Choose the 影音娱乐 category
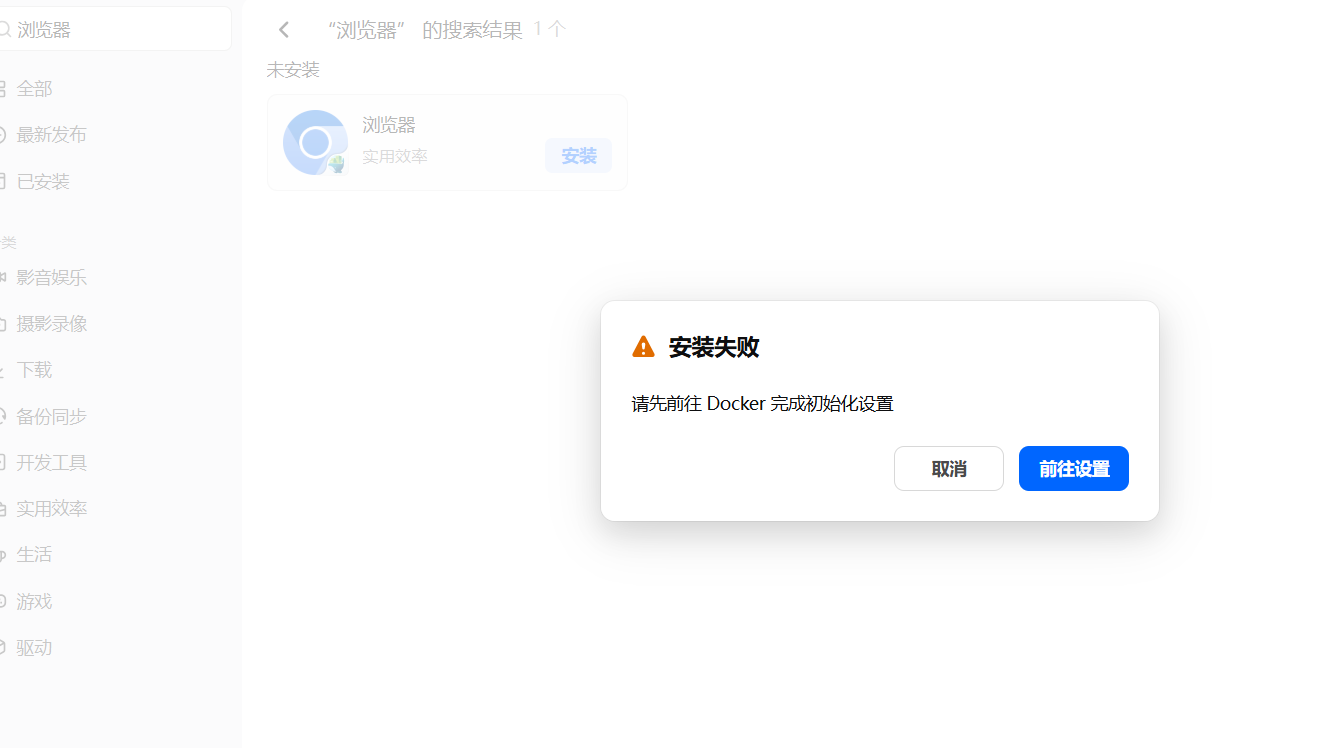 [51, 277]
